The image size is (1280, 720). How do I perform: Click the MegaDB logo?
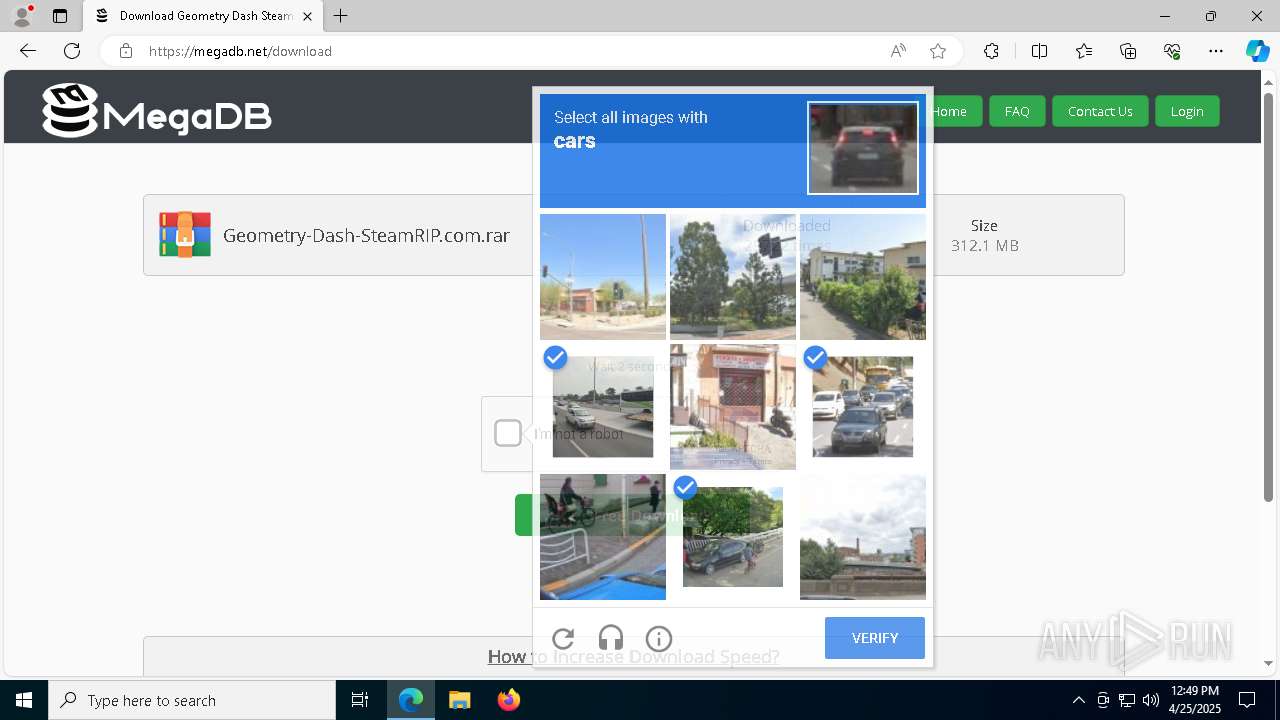pos(157,110)
